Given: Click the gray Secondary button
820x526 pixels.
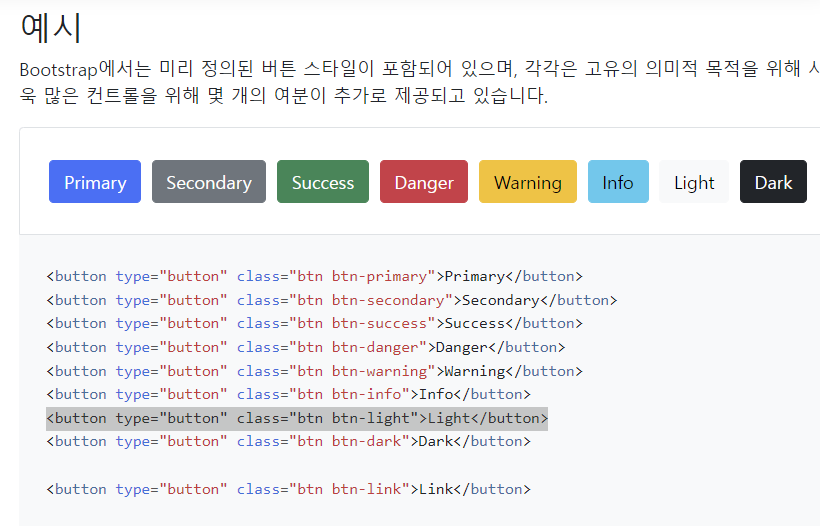Looking at the screenshot, I should pyautogui.click(x=209, y=181).
